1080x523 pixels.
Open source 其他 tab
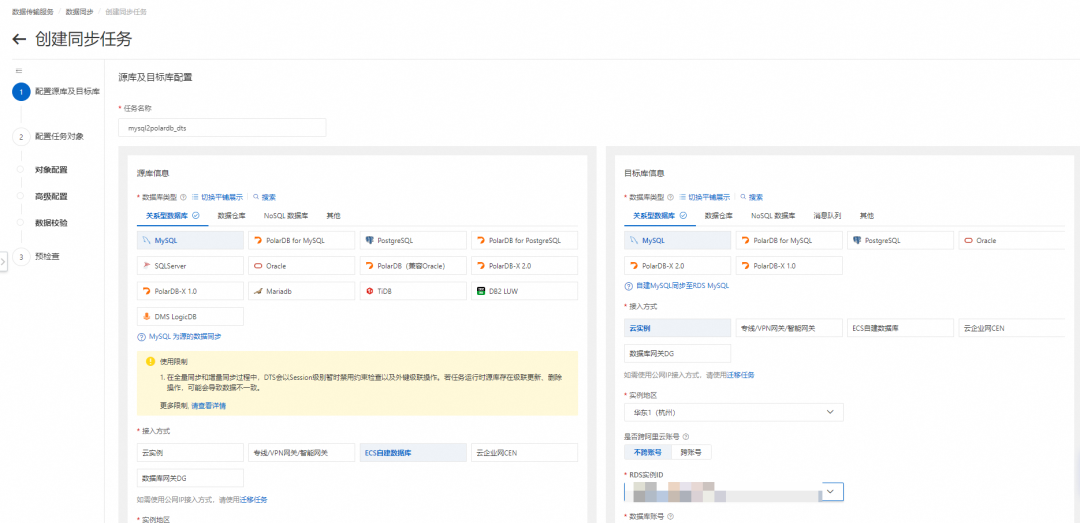(x=333, y=216)
